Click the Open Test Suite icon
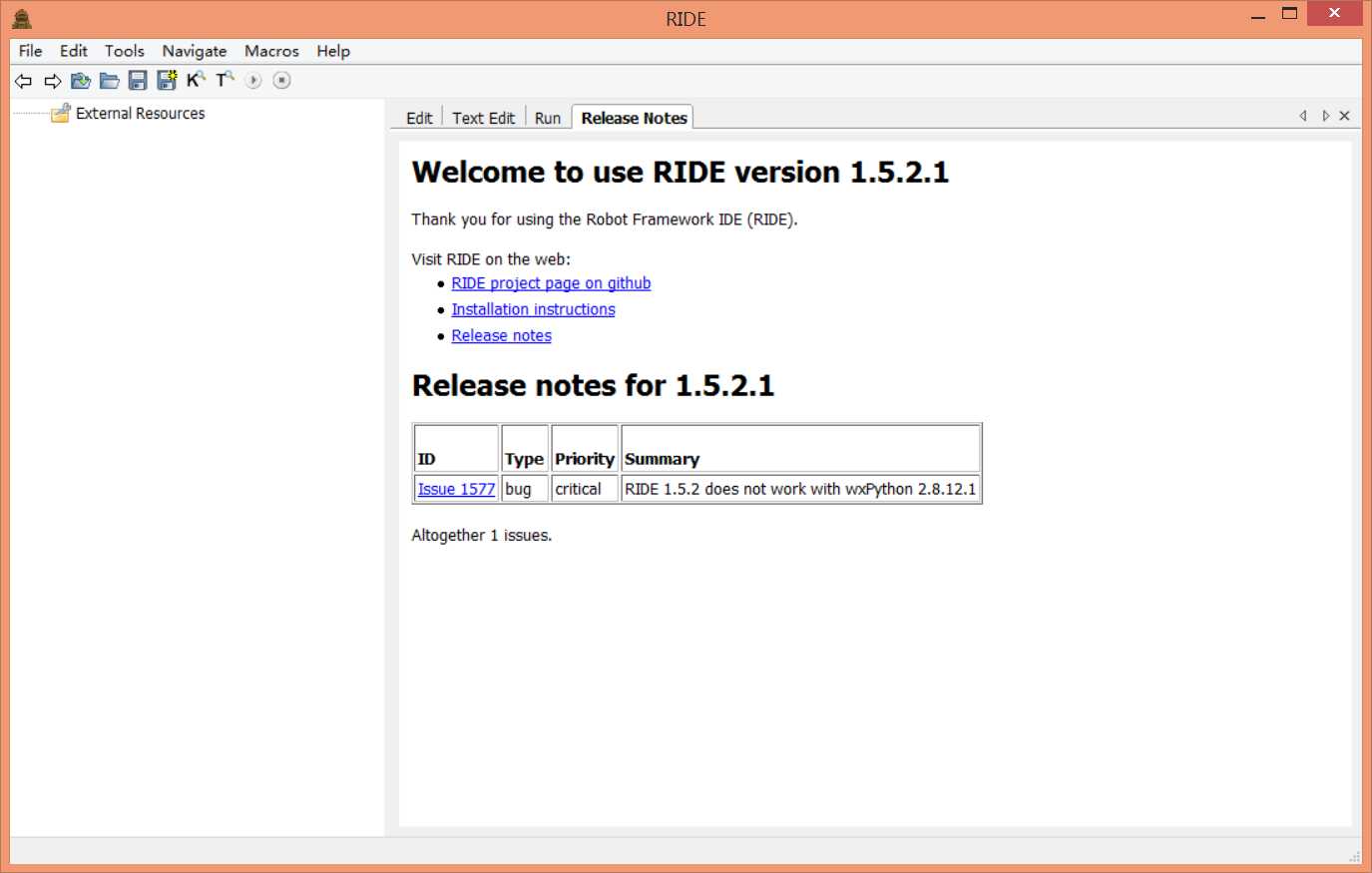Image resolution: width=1372 pixels, height=873 pixels. (81, 81)
